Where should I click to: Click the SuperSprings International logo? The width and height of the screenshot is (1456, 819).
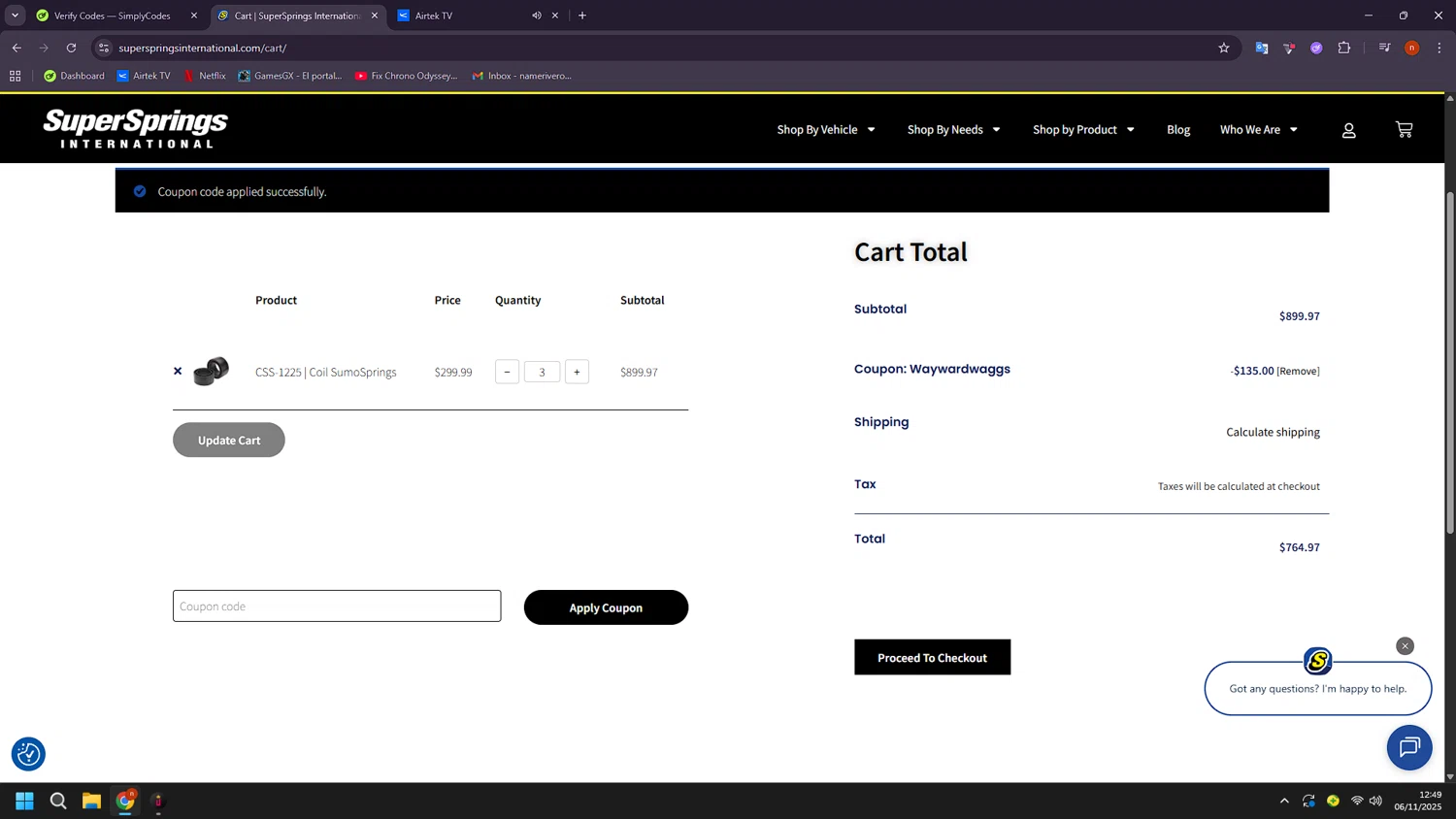pyautogui.click(x=136, y=129)
